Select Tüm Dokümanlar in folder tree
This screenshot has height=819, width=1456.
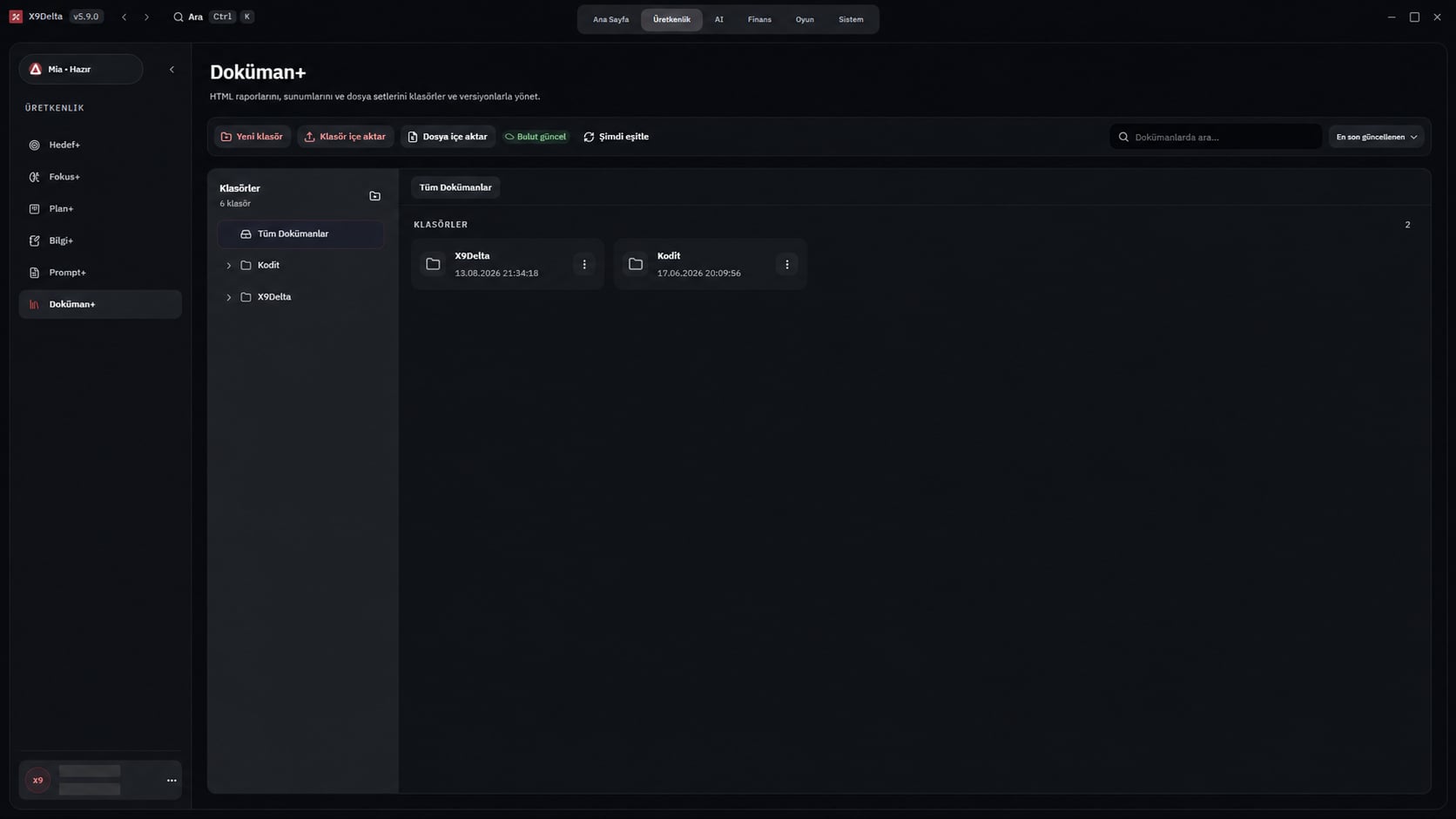pyautogui.click(x=300, y=234)
